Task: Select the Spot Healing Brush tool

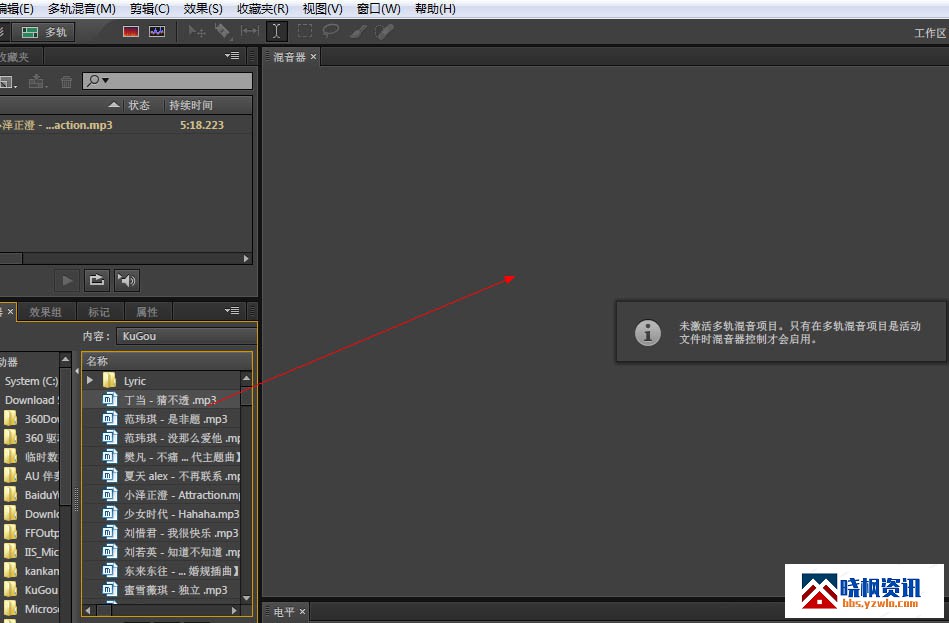Action: [x=384, y=31]
